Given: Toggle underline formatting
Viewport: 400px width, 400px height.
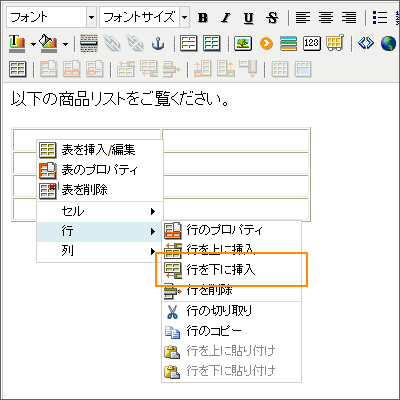Looking at the screenshot, I should coord(249,17).
